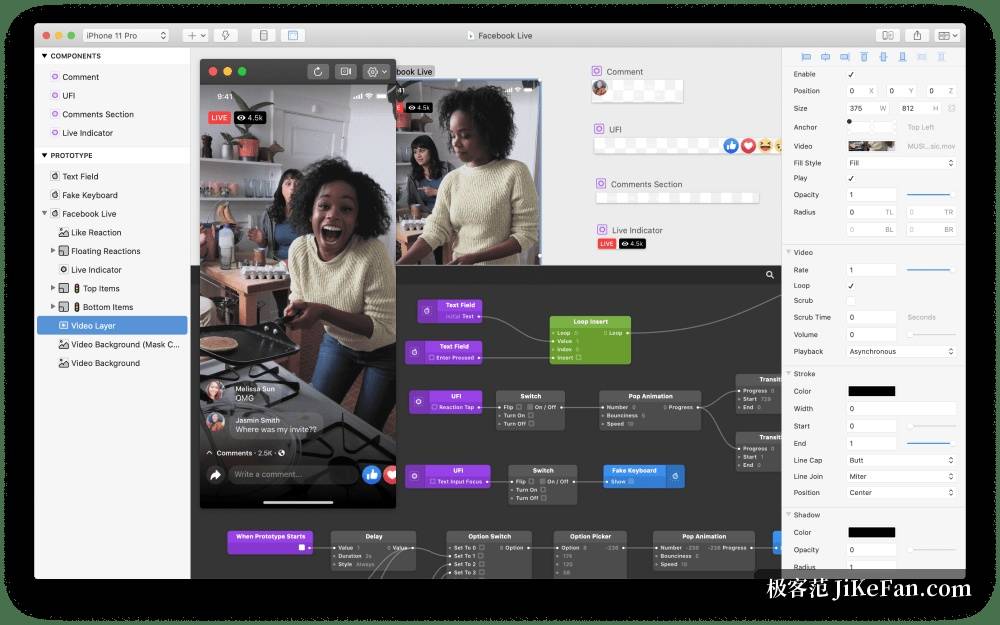Select the Live Indicator component in sidebar
The width and height of the screenshot is (1000, 625).
click(87, 133)
